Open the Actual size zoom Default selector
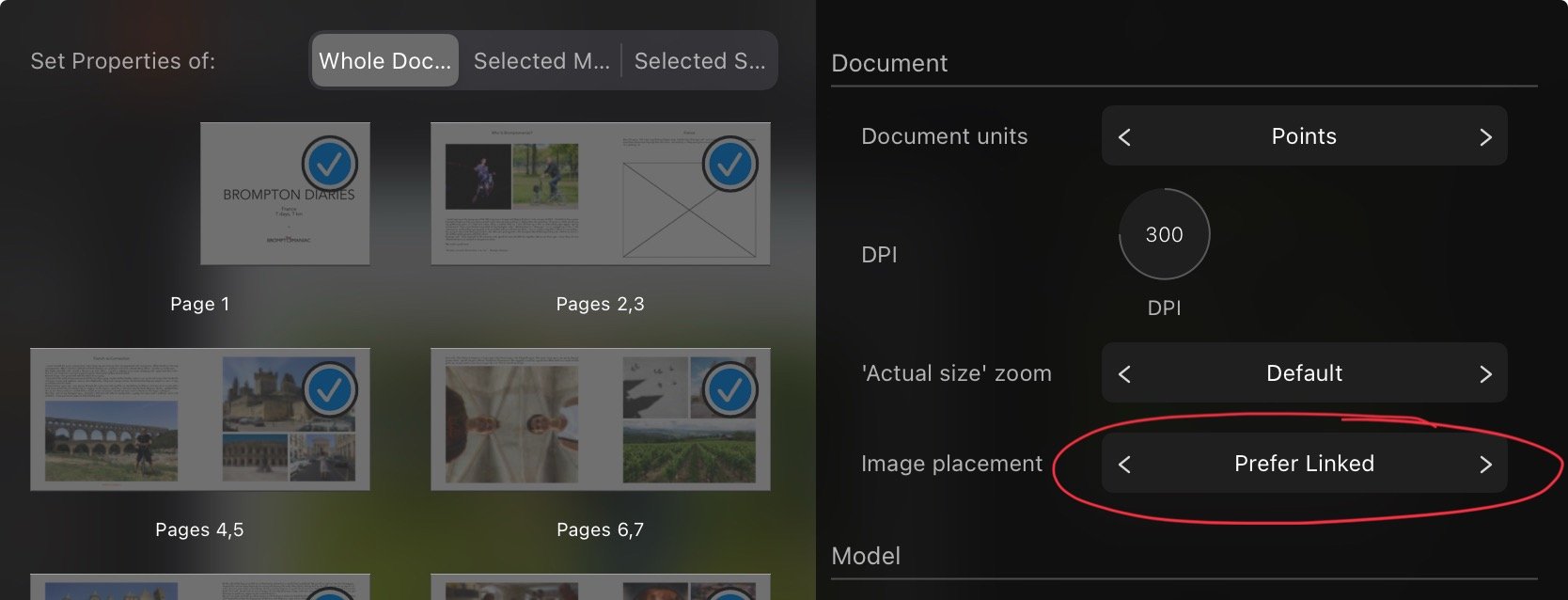Viewport: 1568px width, 600px height. tap(1305, 373)
